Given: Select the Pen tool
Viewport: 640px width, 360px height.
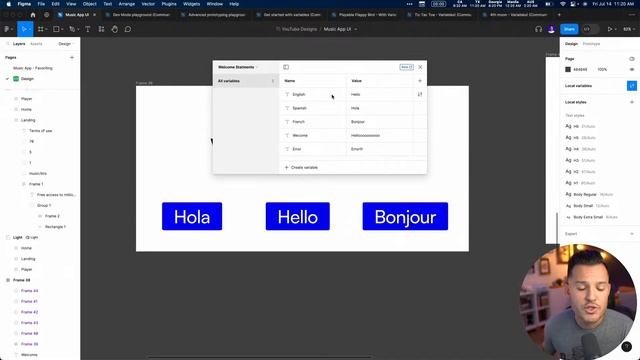Looking at the screenshot, I should (x=72, y=29).
